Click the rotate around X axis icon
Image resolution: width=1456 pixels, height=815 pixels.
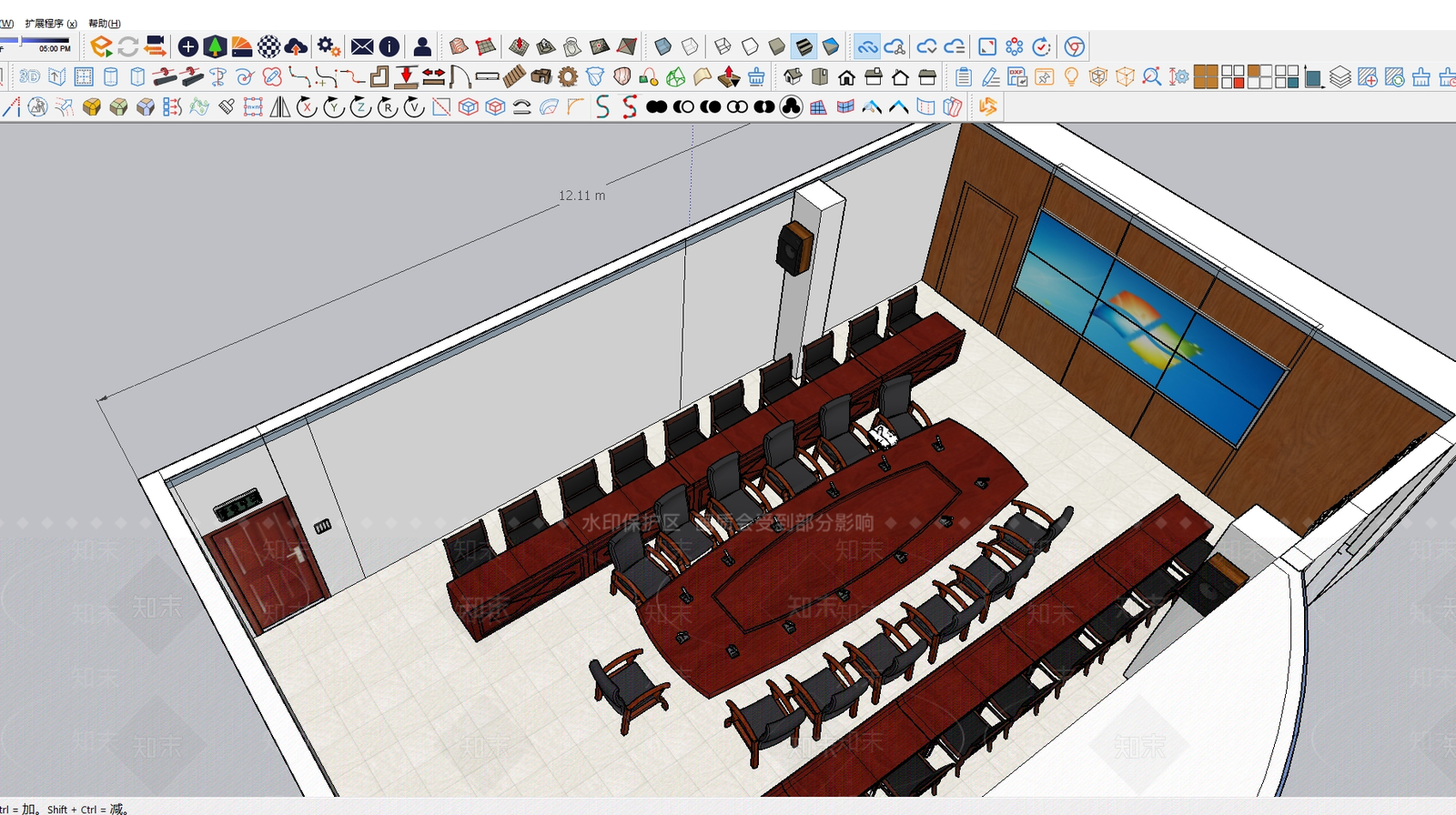click(308, 107)
